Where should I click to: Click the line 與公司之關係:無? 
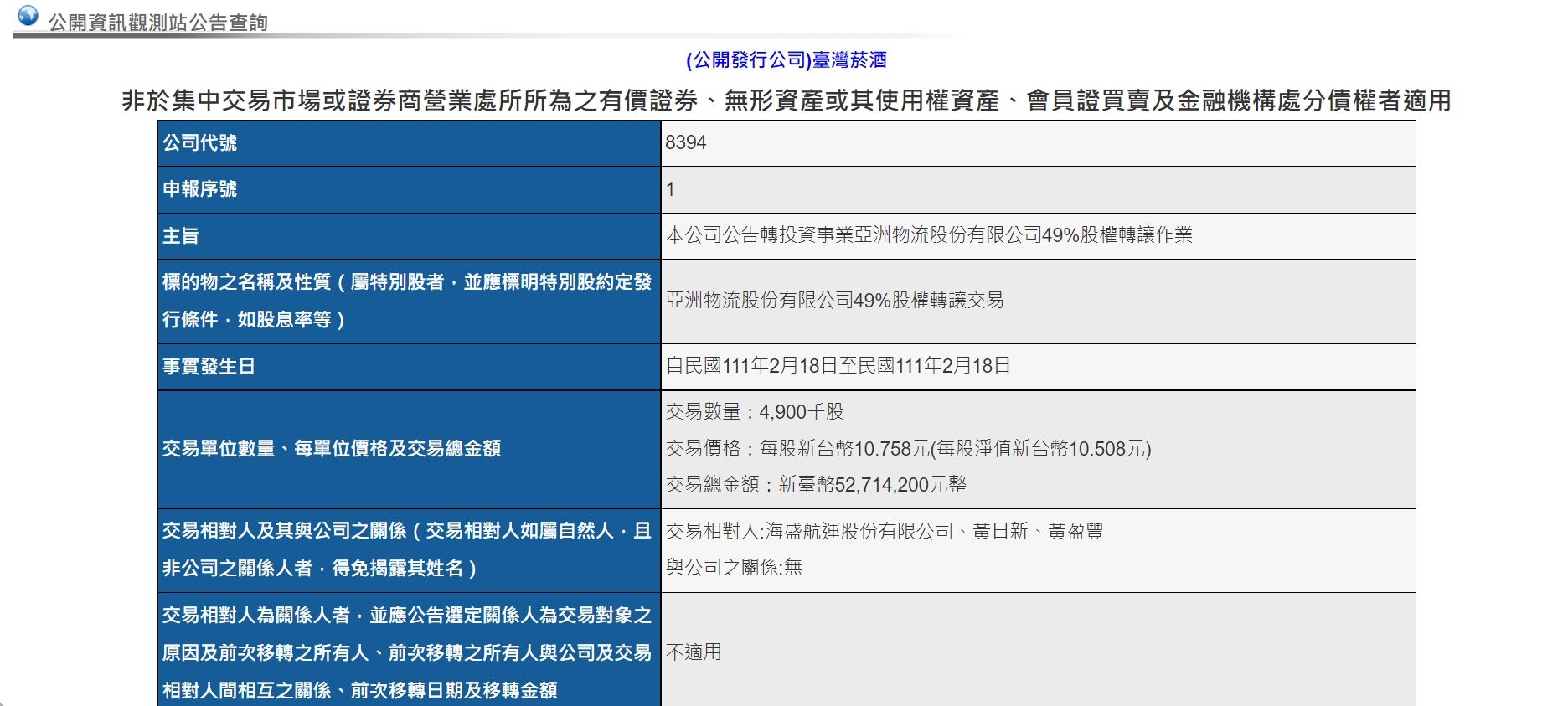(735, 568)
